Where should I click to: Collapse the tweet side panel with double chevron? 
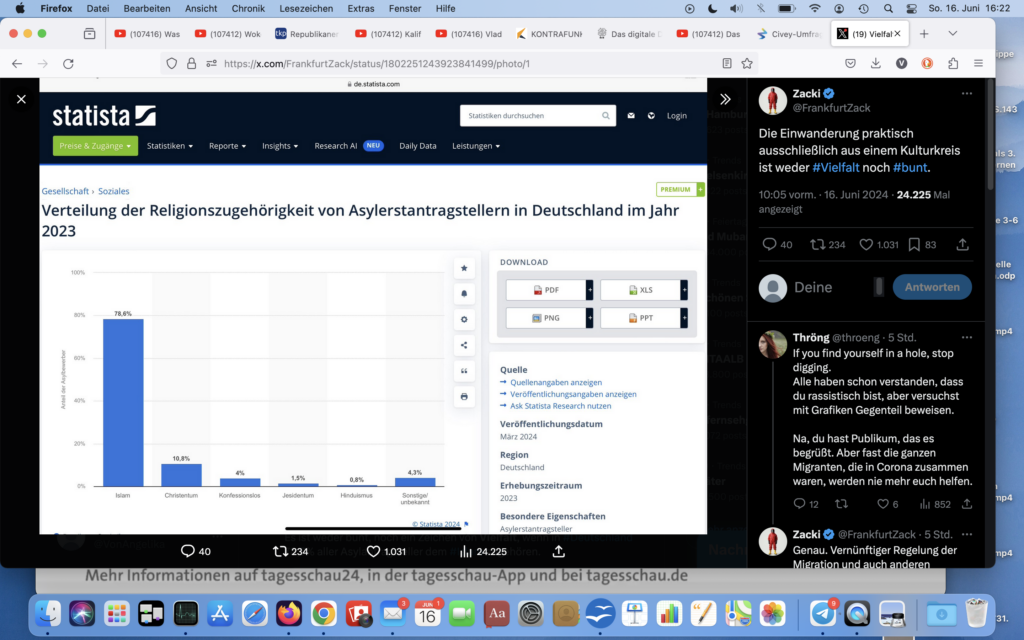point(725,99)
